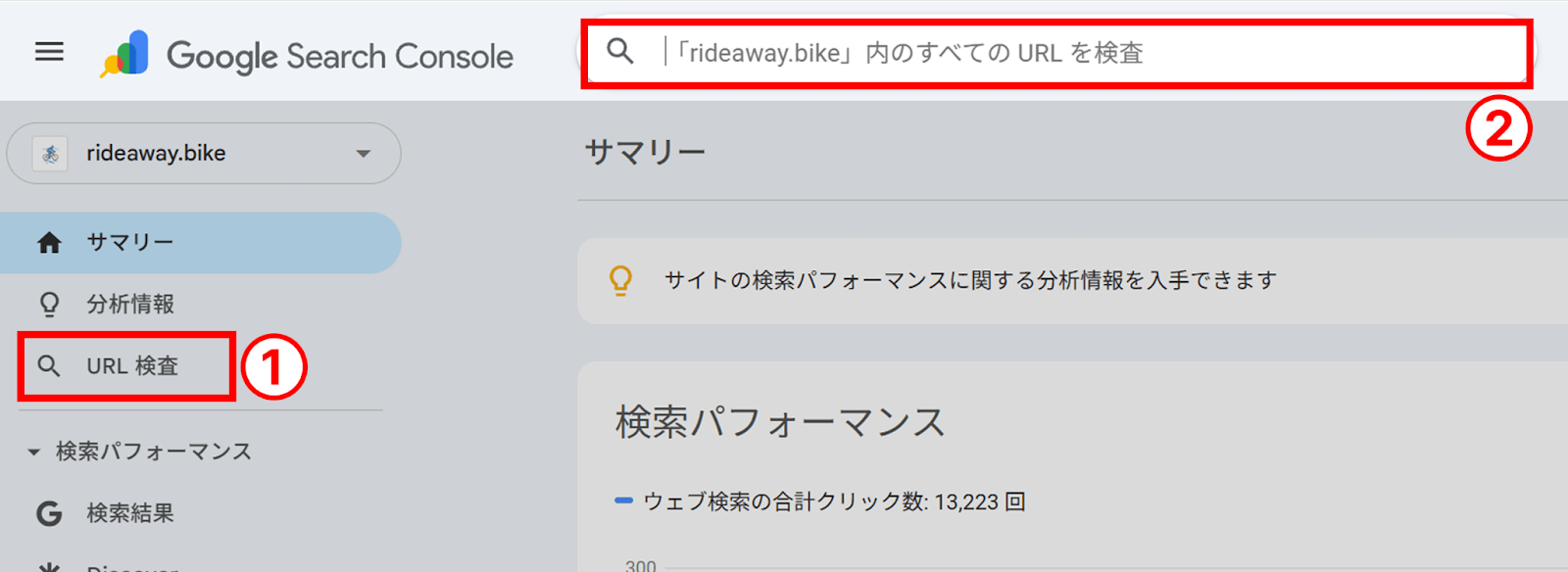
Task: Click the Google Search Console title text
Action: coord(340,57)
